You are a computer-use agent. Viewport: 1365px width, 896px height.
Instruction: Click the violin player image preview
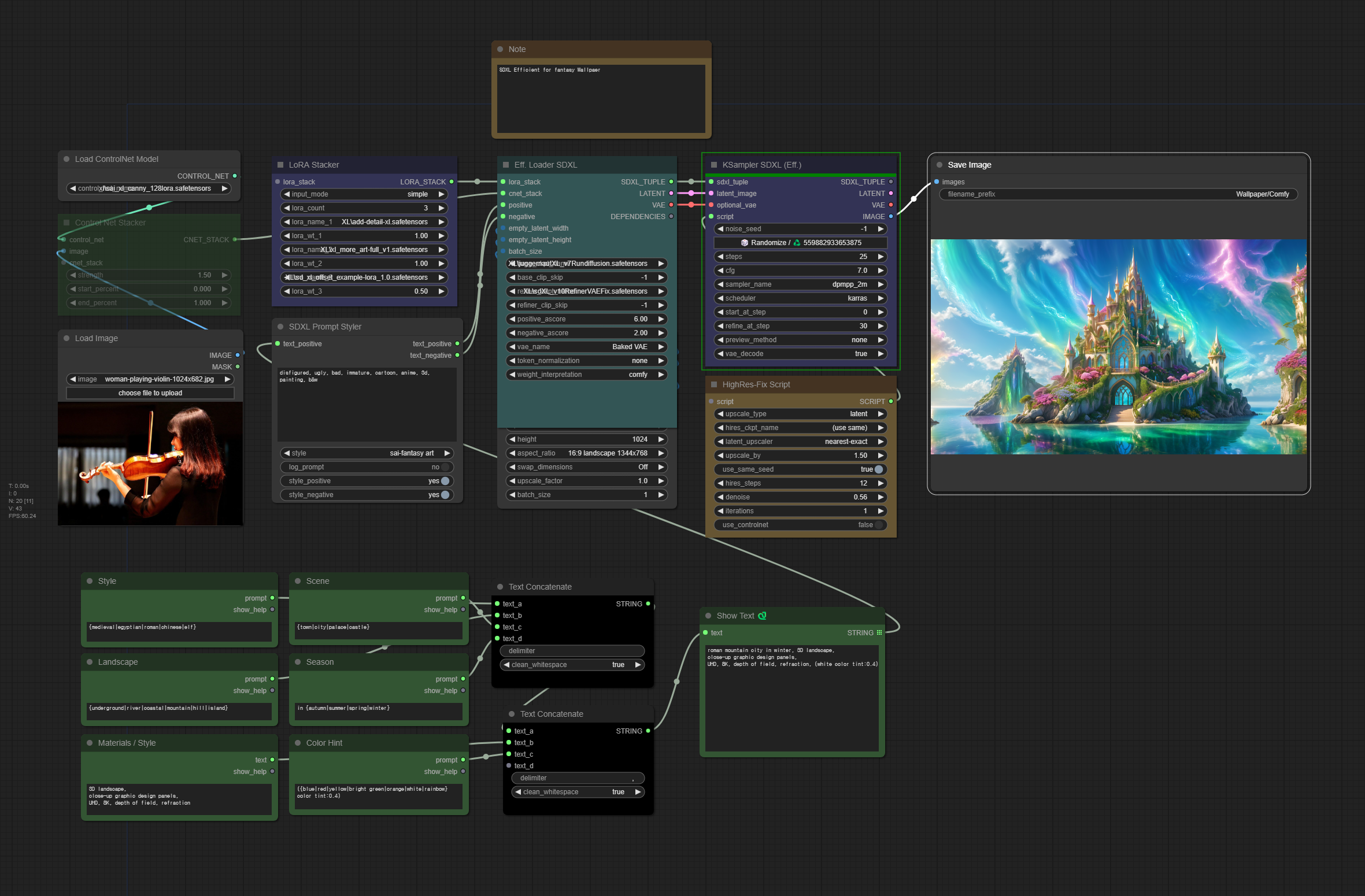point(150,464)
